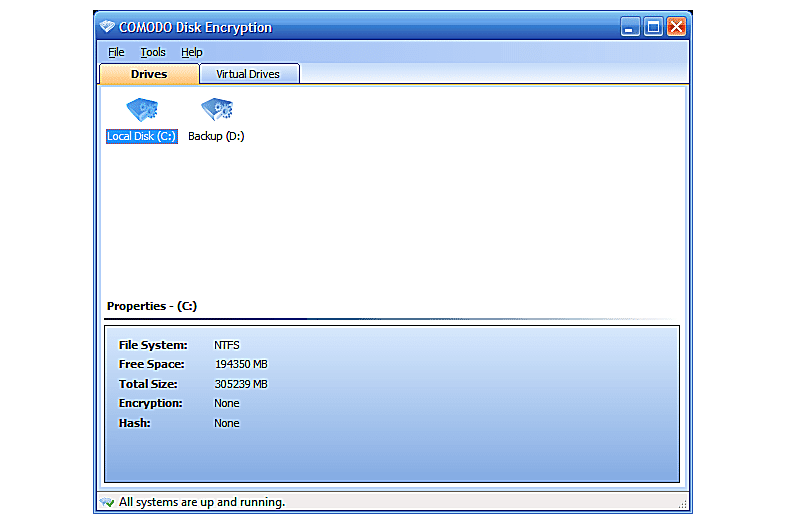Screen dimensions: 786x524
Task: Click the Free Space label
Action: pyautogui.click(x=151, y=364)
